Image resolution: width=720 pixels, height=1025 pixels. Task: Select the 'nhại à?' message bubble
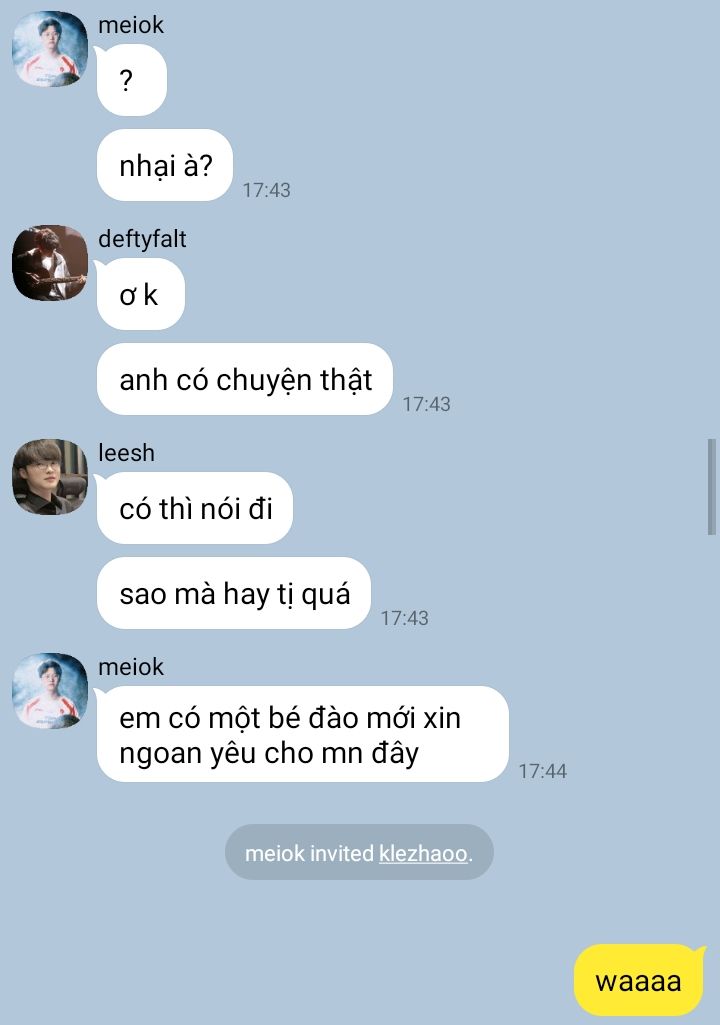(165, 165)
